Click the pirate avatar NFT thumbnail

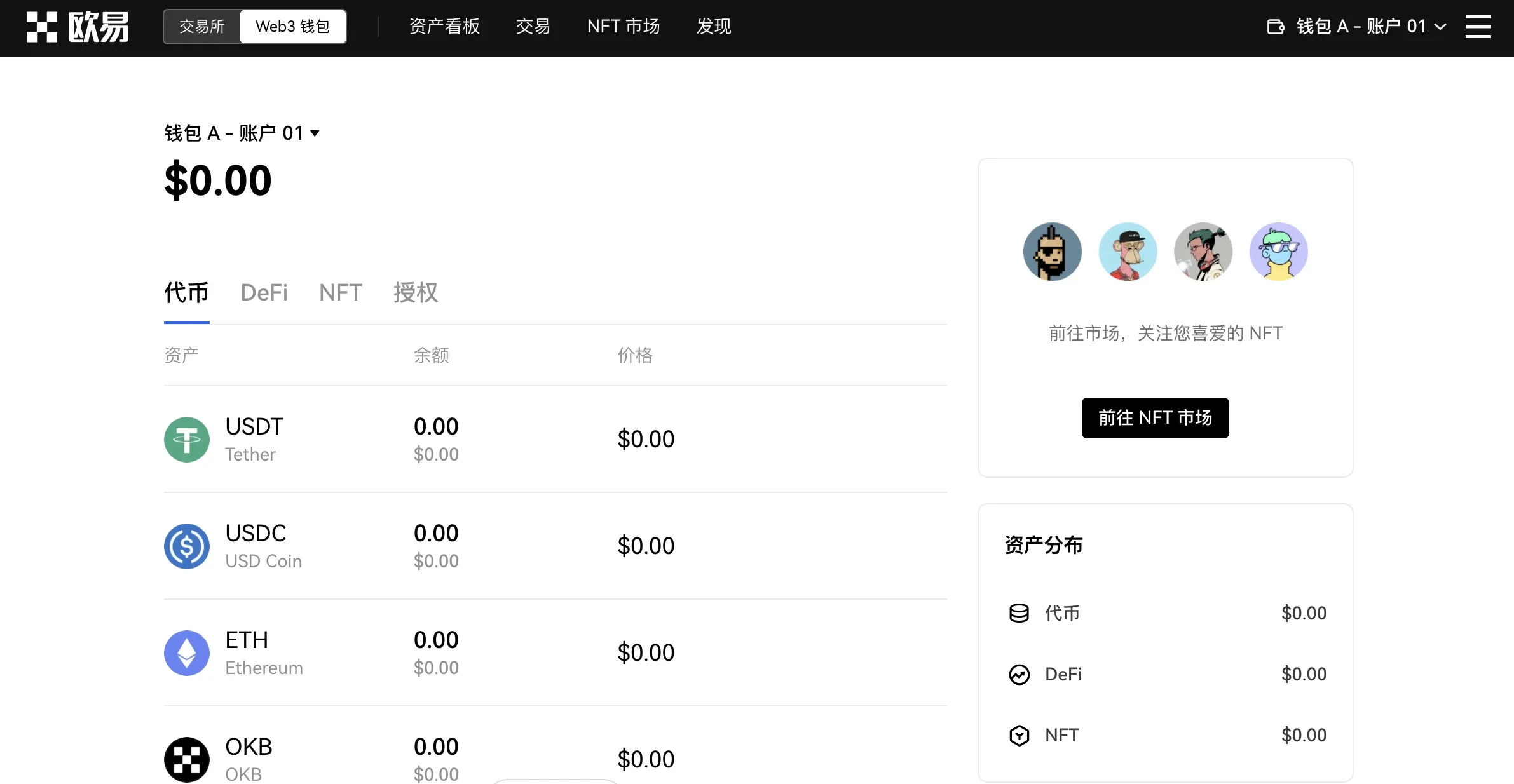1052,252
